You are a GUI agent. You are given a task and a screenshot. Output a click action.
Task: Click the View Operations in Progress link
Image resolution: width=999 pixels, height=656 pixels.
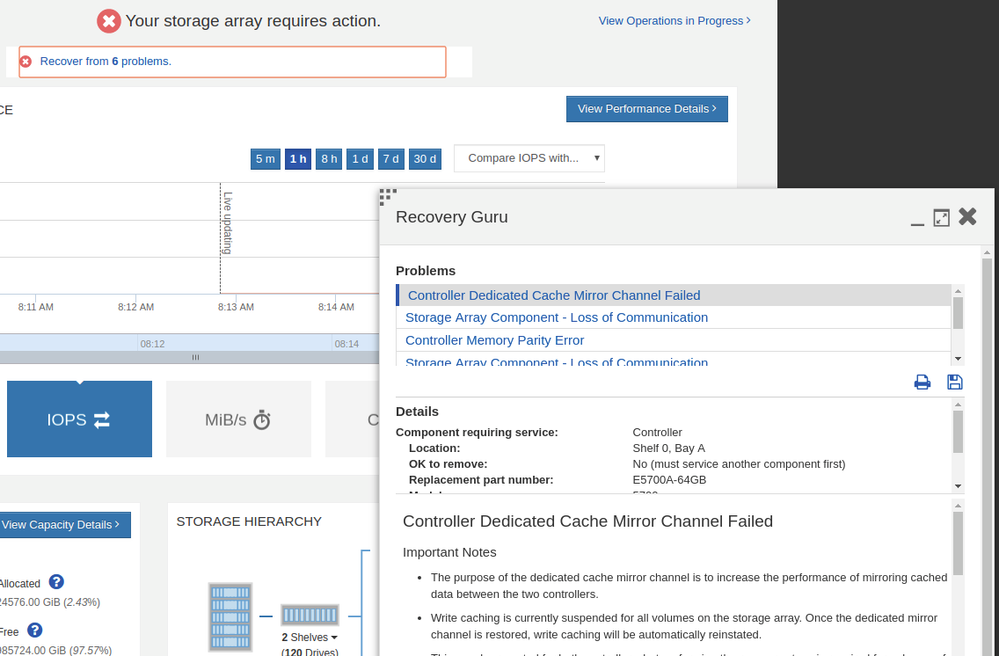tap(674, 20)
